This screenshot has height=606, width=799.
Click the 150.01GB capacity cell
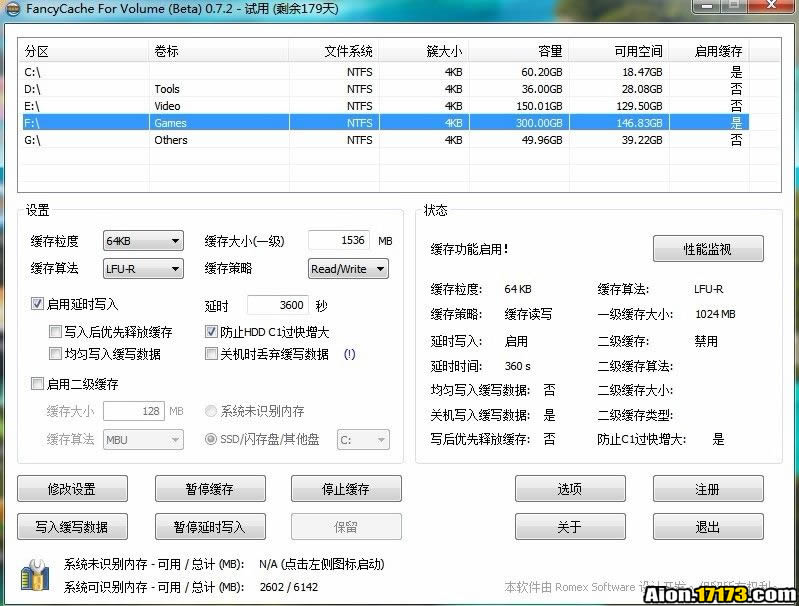click(539, 106)
